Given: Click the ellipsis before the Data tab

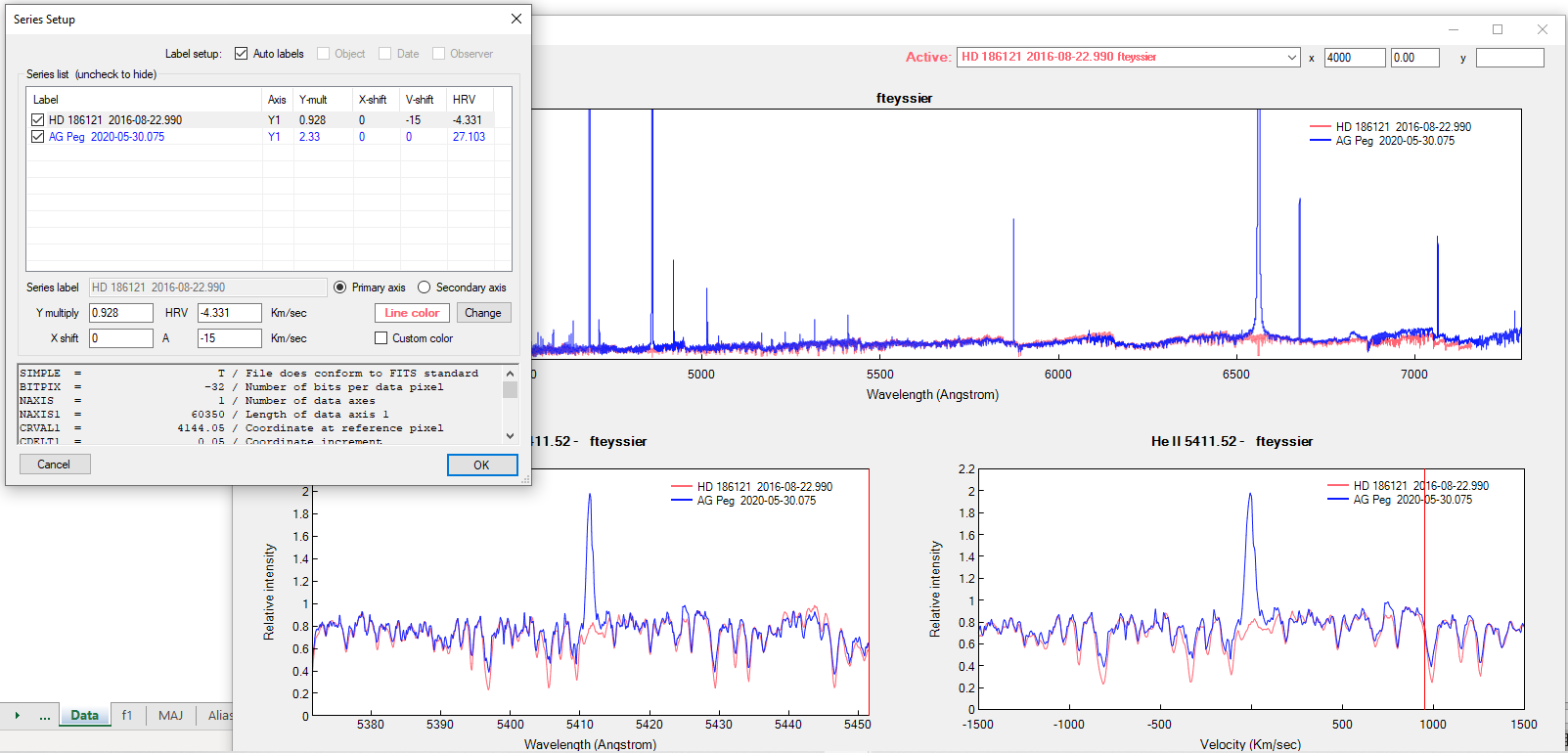Looking at the screenshot, I should pyautogui.click(x=45, y=716).
